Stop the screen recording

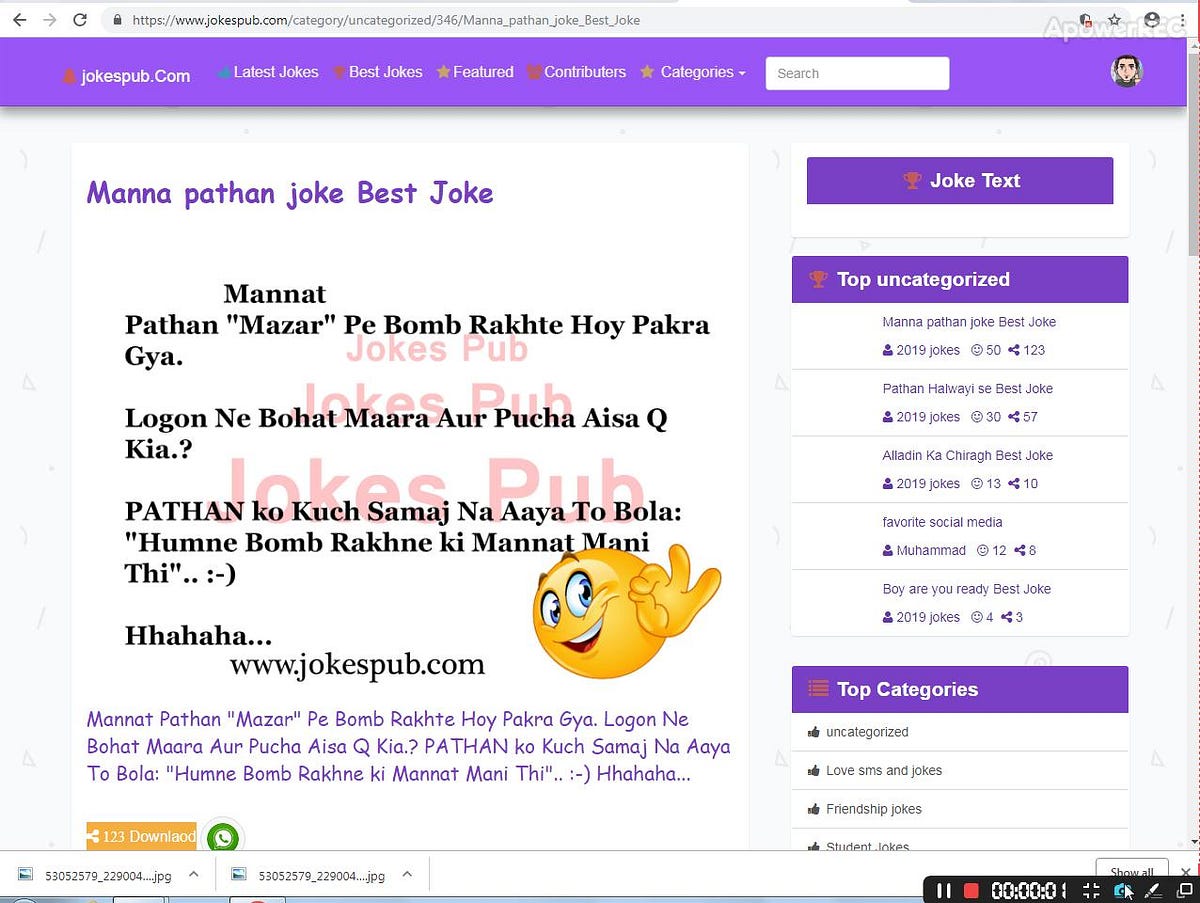(970, 890)
